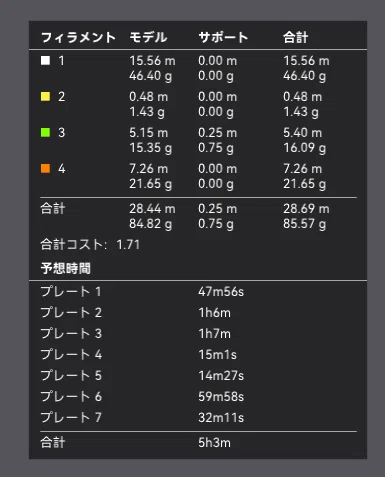Click the 合計コスト value 1.71
The image size is (385, 477).
click(x=128, y=245)
